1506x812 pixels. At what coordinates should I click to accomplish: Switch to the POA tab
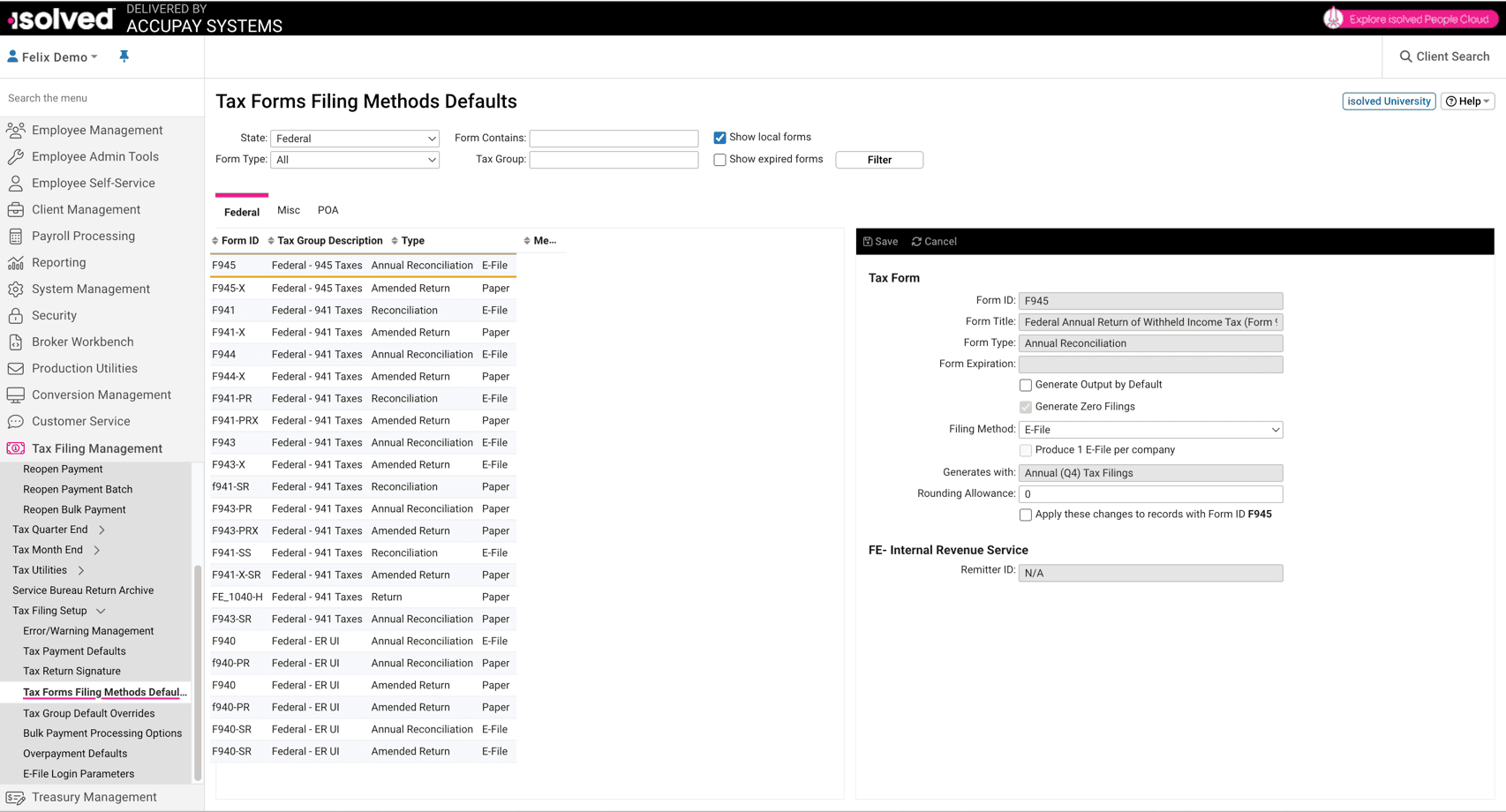(328, 210)
